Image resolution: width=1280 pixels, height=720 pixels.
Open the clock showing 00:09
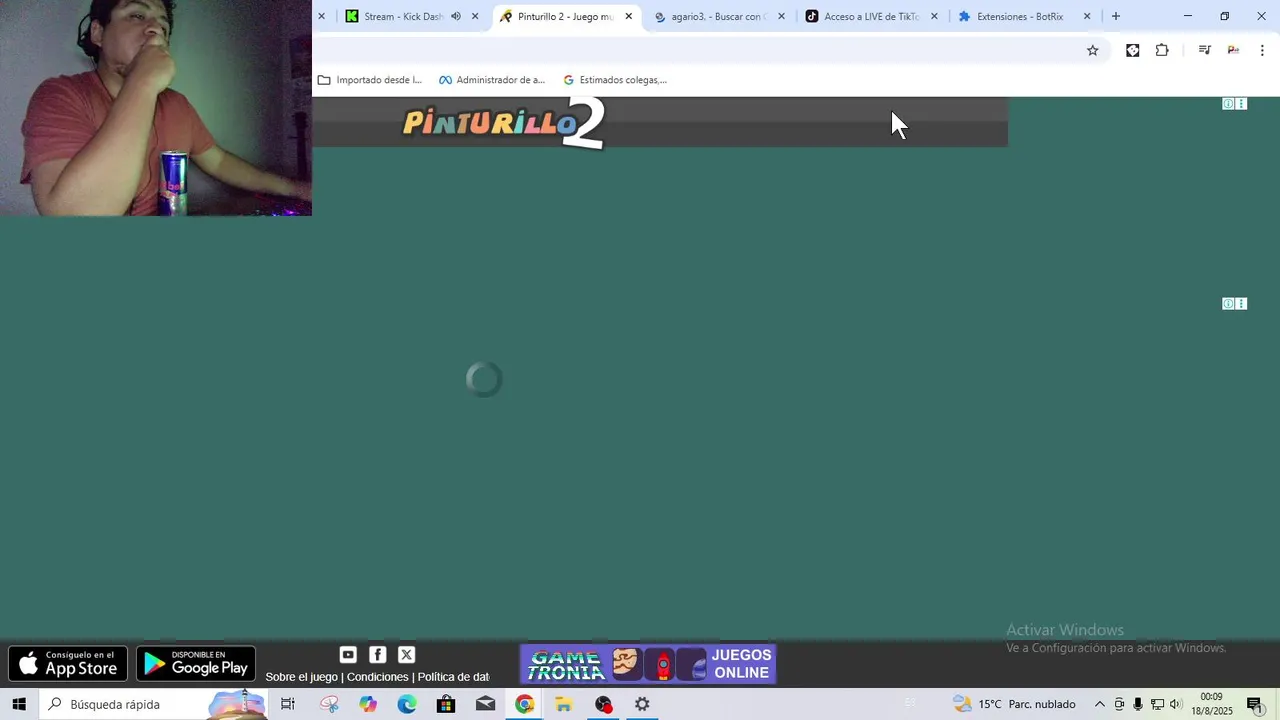pyautogui.click(x=1211, y=704)
